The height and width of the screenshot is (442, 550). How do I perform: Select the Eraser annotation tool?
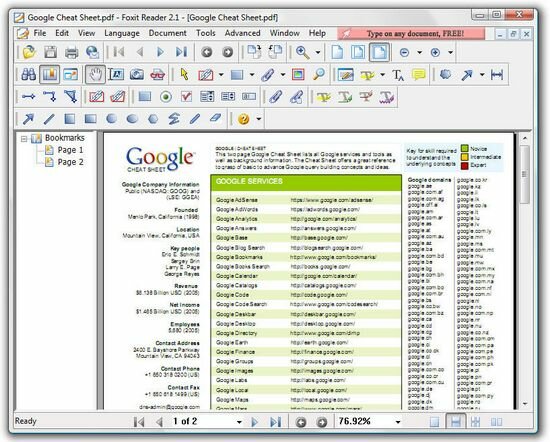[215, 119]
